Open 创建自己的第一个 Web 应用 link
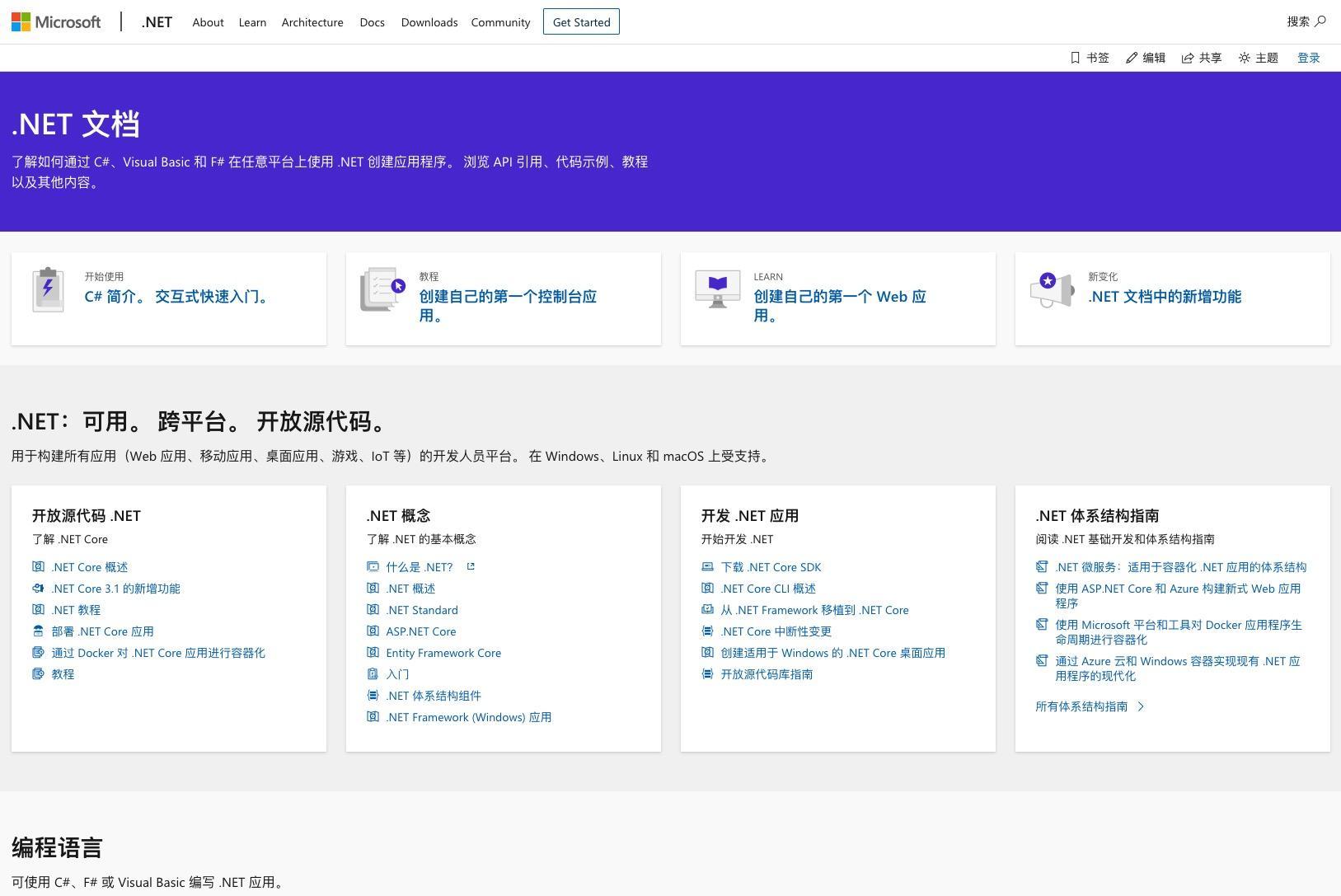The width and height of the screenshot is (1341, 896). [840, 306]
